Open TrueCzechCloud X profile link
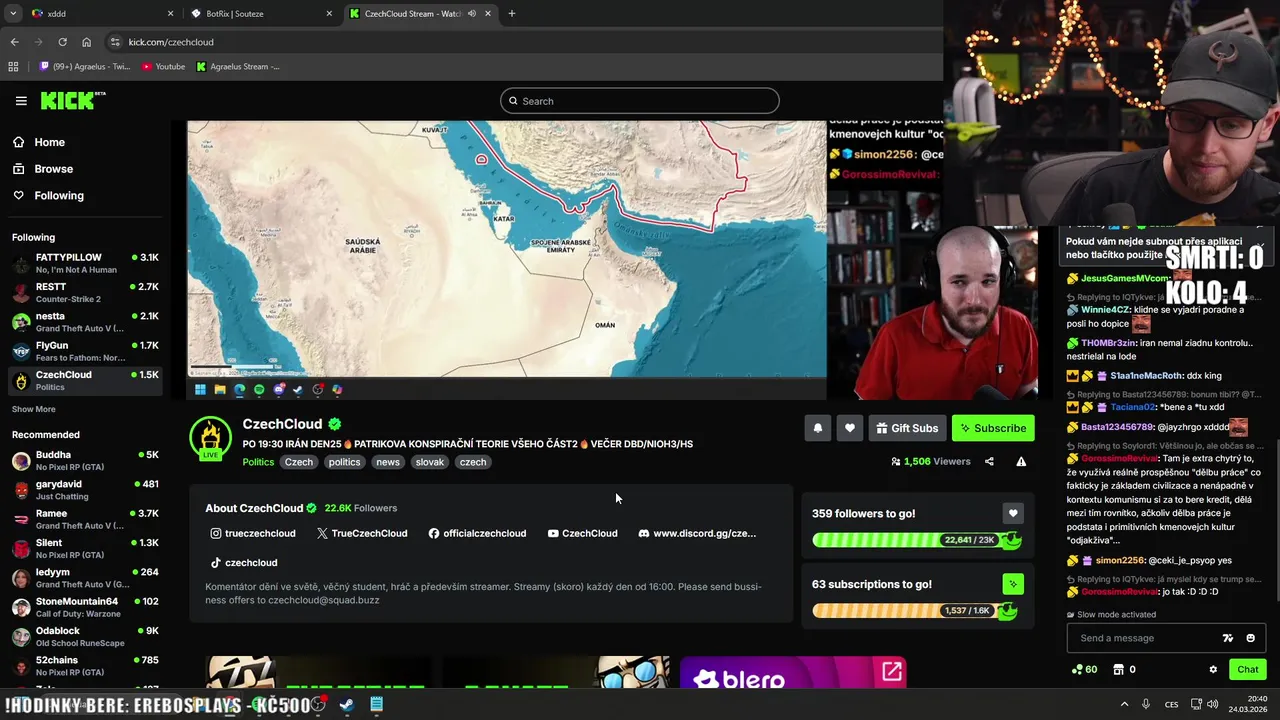1280x720 pixels. click(362, 534)
